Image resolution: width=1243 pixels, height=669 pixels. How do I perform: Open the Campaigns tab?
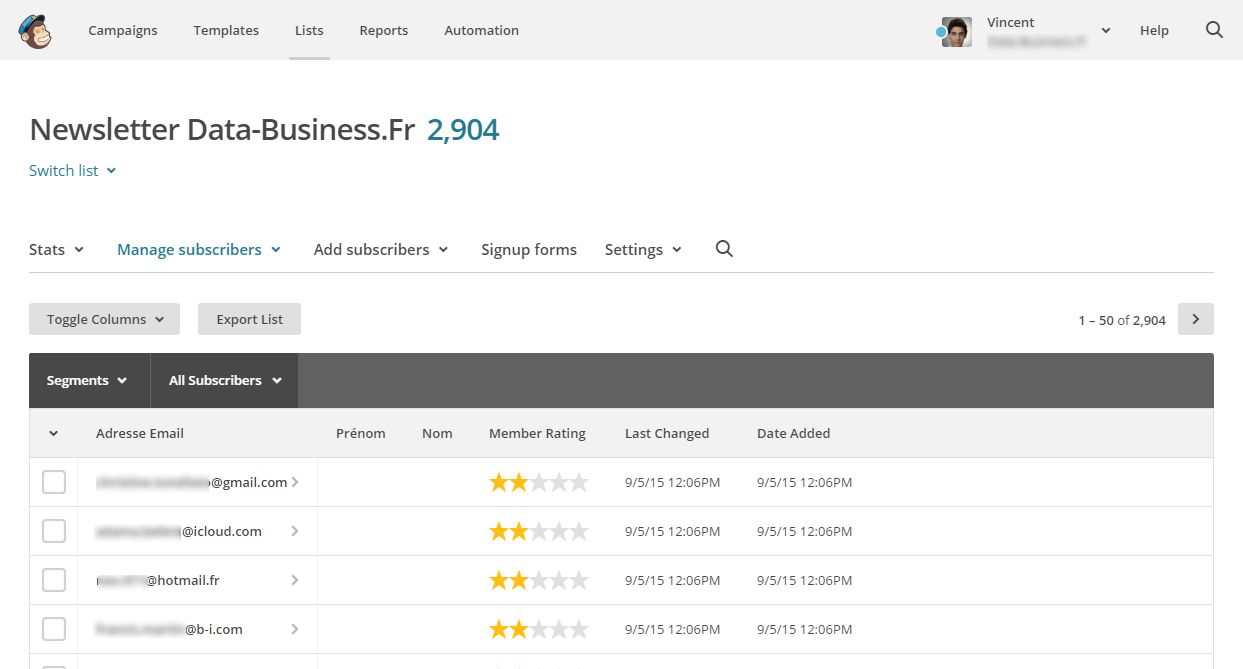[x=123, y=31]
